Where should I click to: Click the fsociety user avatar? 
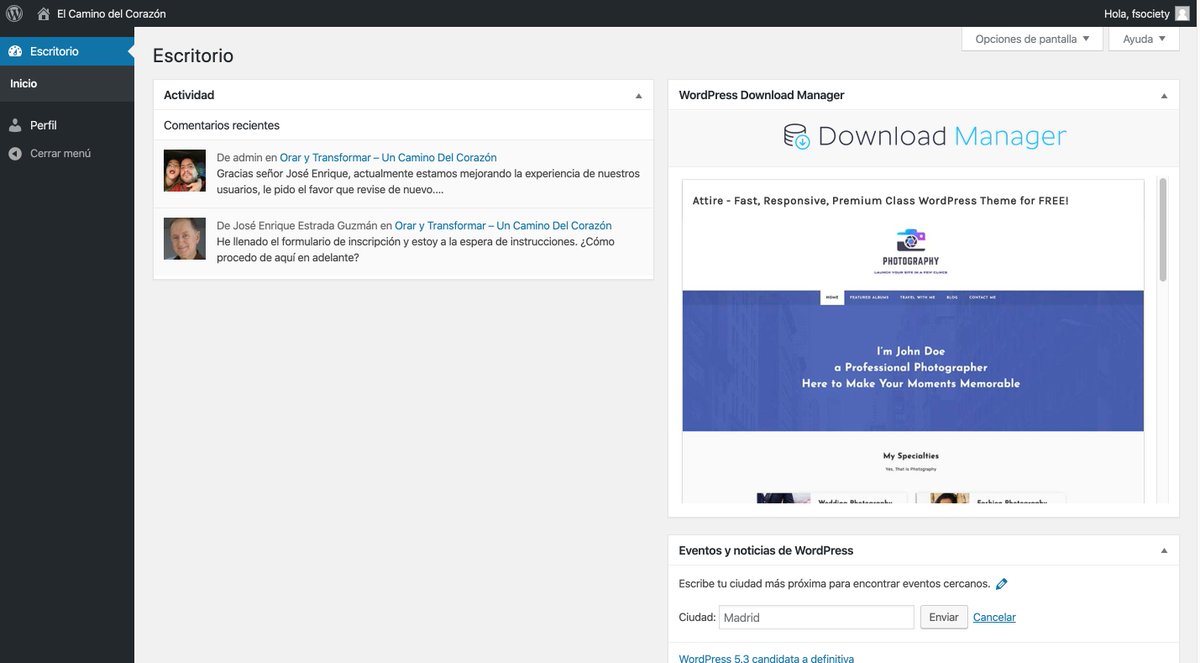click(x=1182, y=14)
